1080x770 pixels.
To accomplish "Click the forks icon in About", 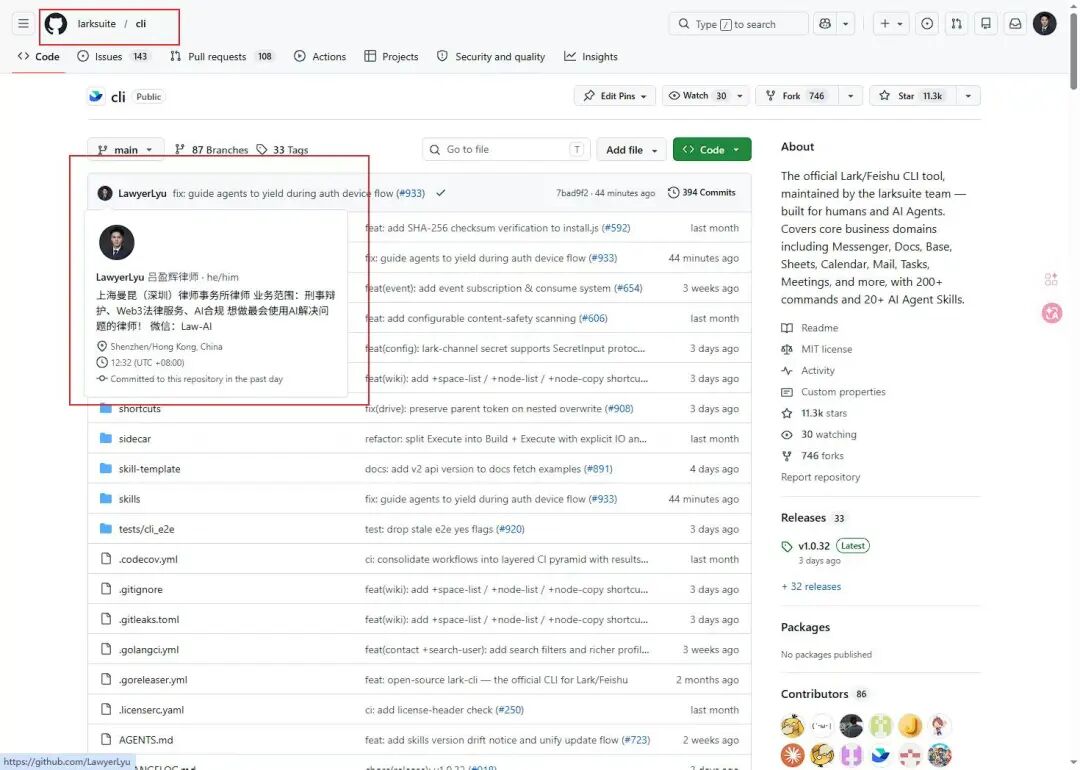I will coord(787,456).
